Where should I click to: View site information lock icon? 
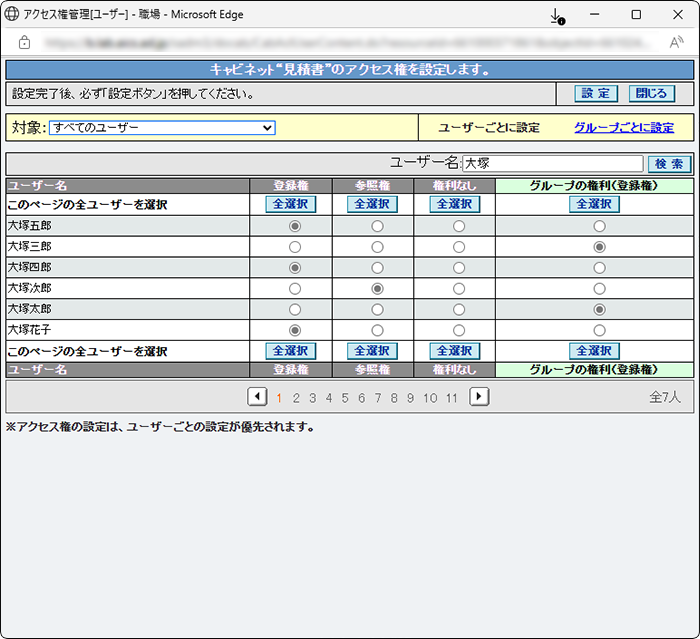click(x=25, y=42)
